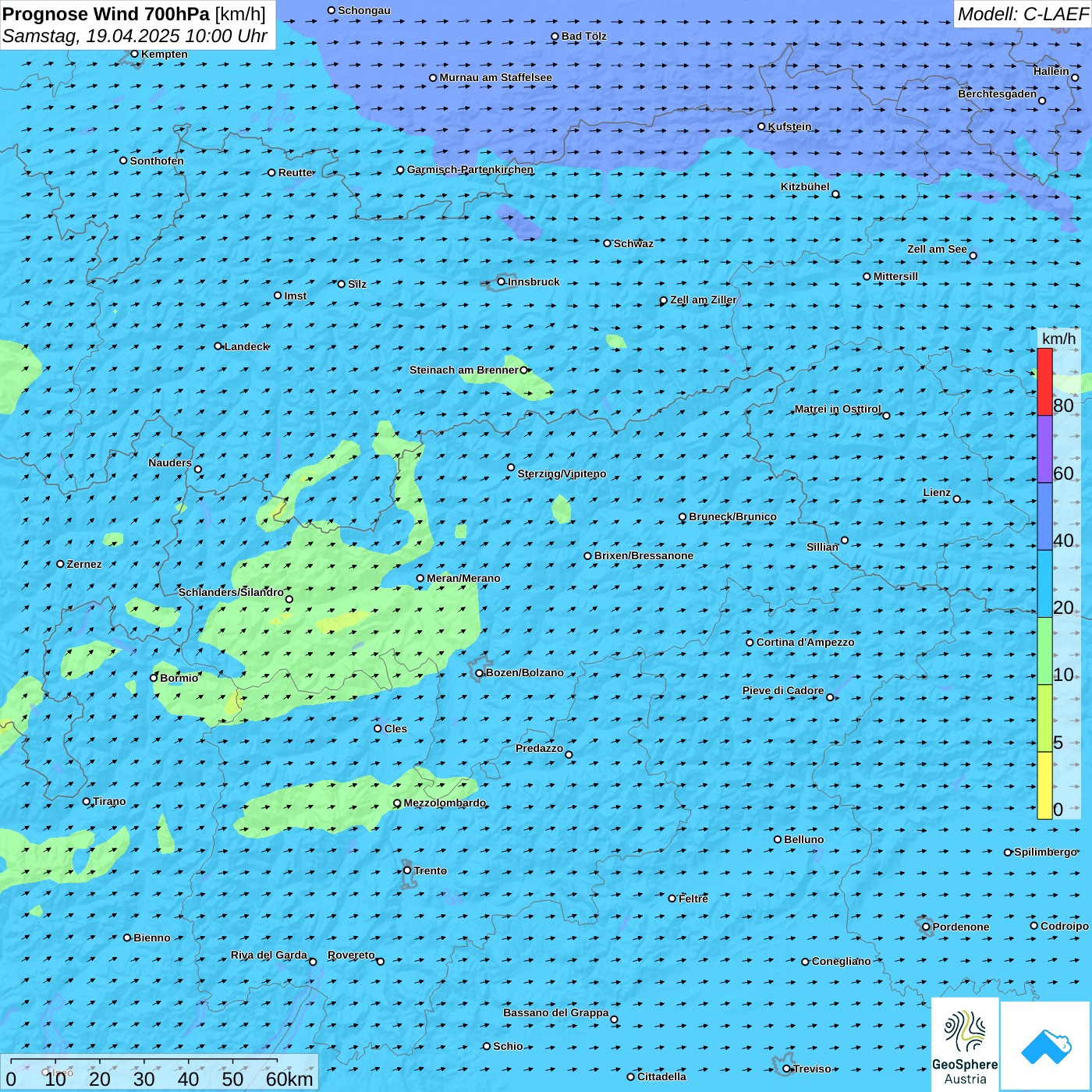This screenshot has width=1092, height=1092.
Task: Click the 'Nauders' label
Action: 169,463
